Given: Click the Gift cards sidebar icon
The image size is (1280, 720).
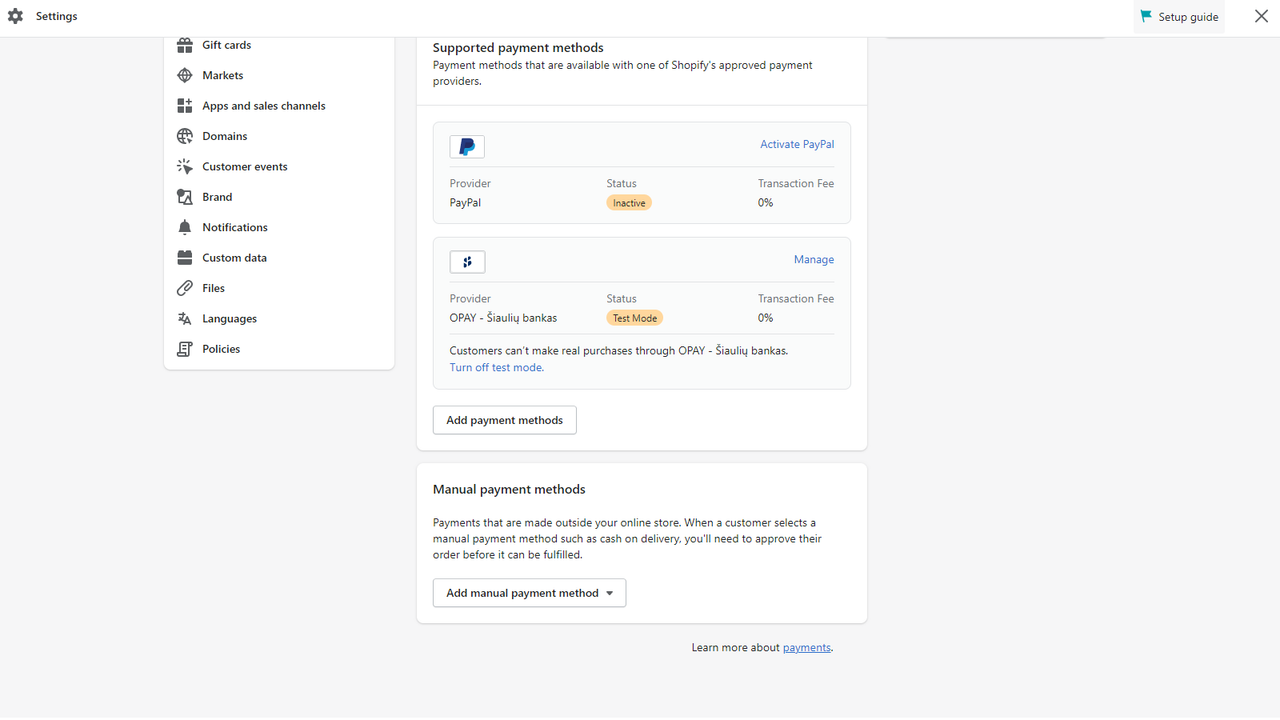Looking at the screenshot, I should 185,45.
